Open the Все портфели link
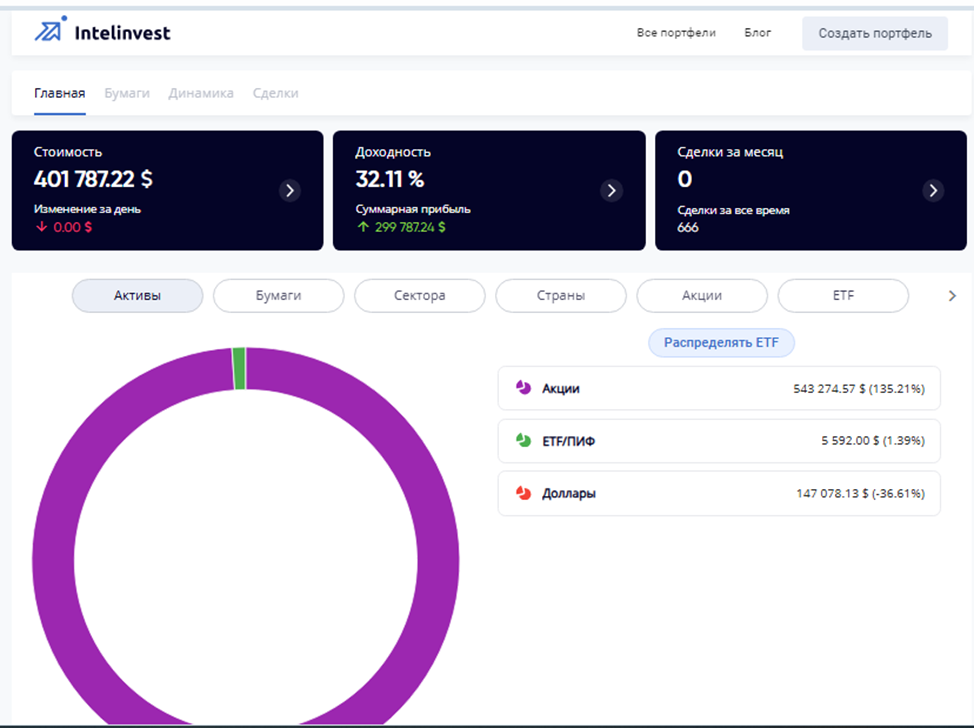This screenshot has width=974, height=728. click(676, 33)
